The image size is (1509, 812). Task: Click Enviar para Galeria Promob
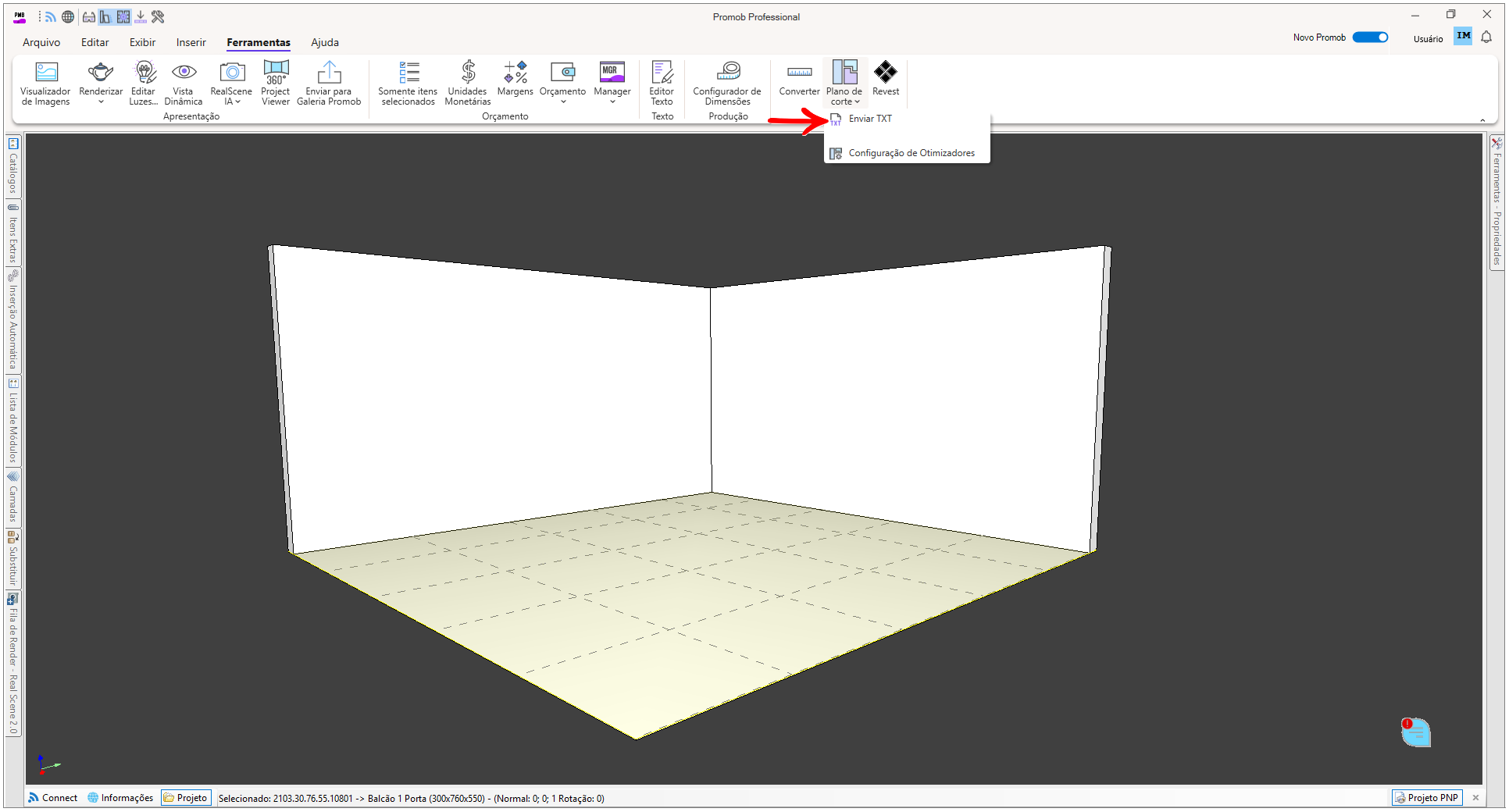329,83
